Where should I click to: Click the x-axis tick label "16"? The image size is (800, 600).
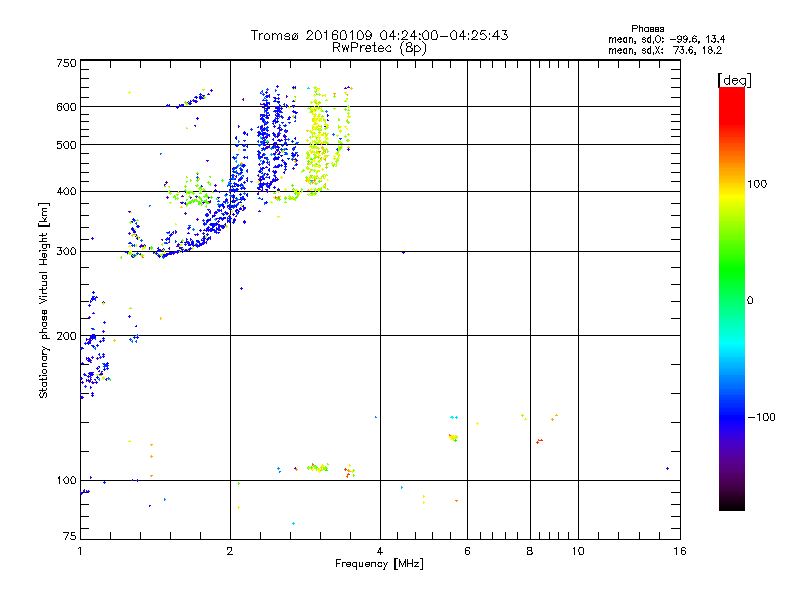point(680,551)
